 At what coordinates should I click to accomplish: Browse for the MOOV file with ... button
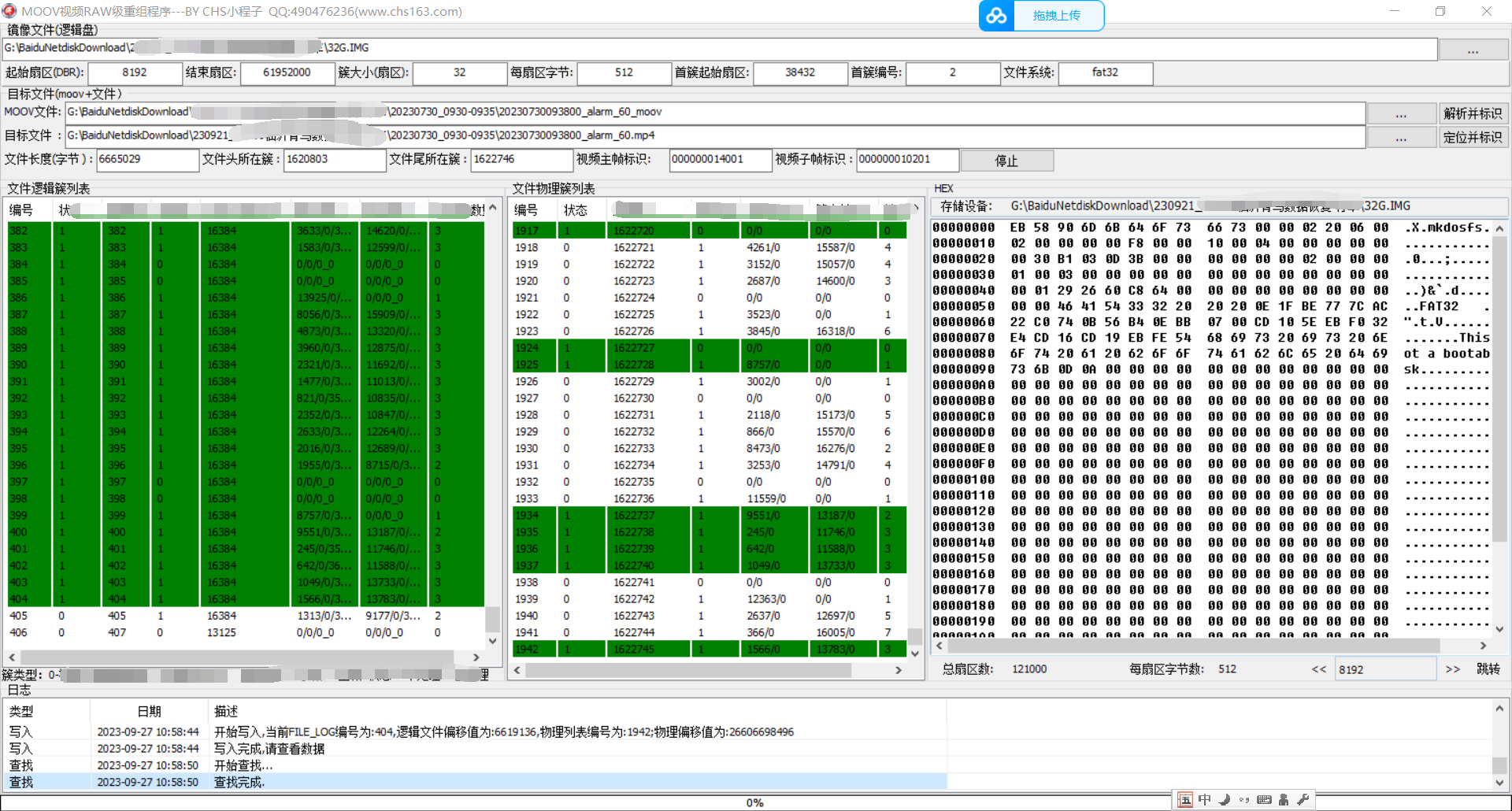coord(1401,113)
